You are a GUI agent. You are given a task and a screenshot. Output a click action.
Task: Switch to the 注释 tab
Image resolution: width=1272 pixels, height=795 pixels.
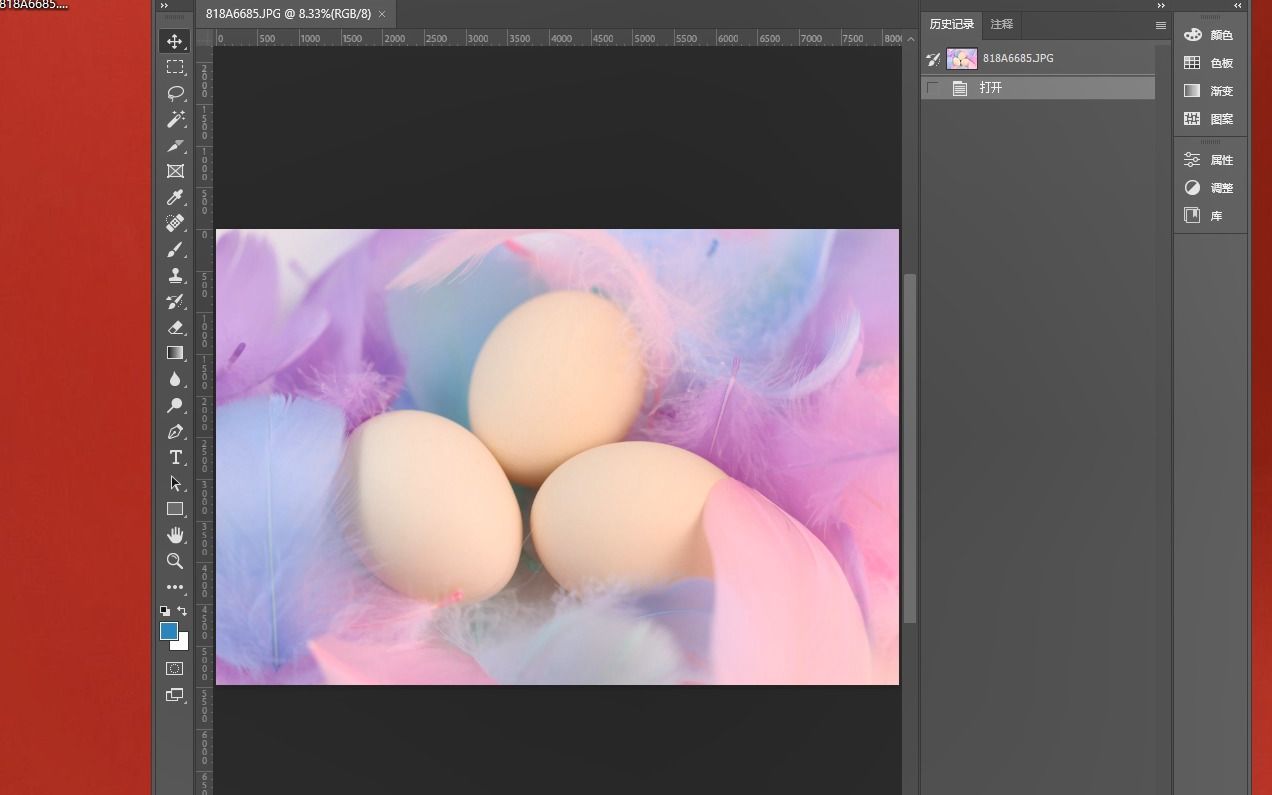1001,24
